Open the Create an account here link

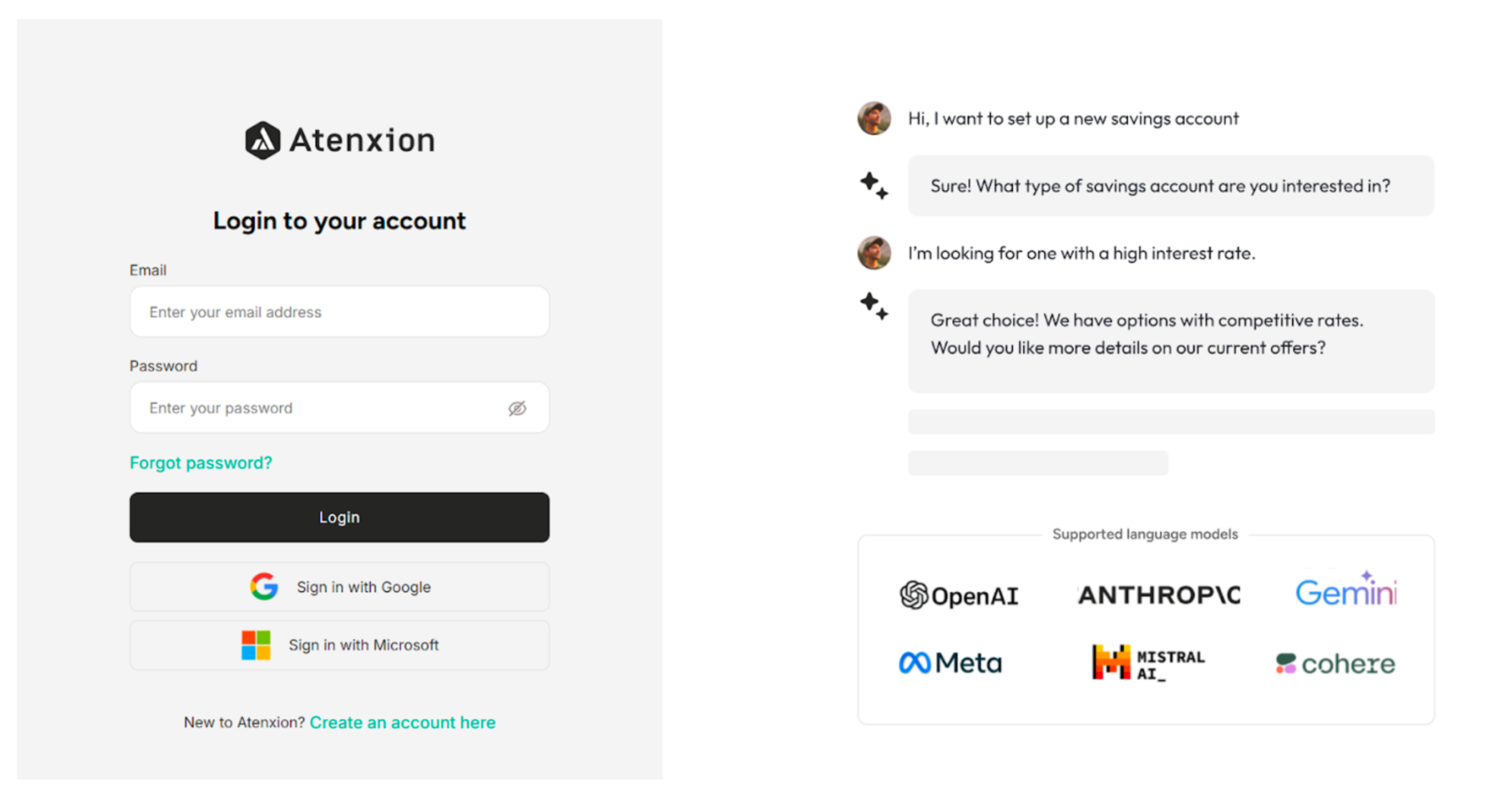[x=403, y=722]
